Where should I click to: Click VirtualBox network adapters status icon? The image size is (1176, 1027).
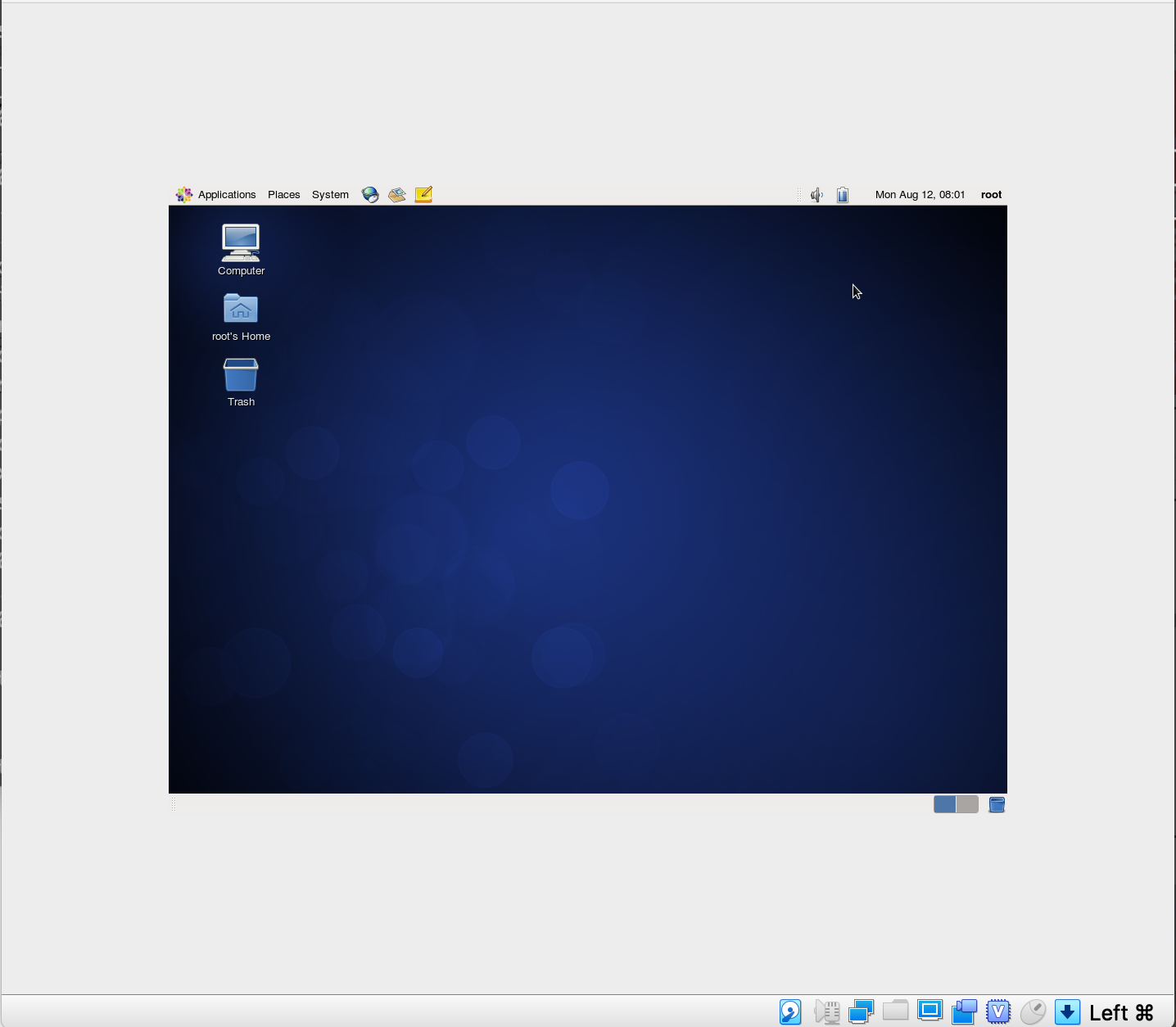(x=862, y=1012)
